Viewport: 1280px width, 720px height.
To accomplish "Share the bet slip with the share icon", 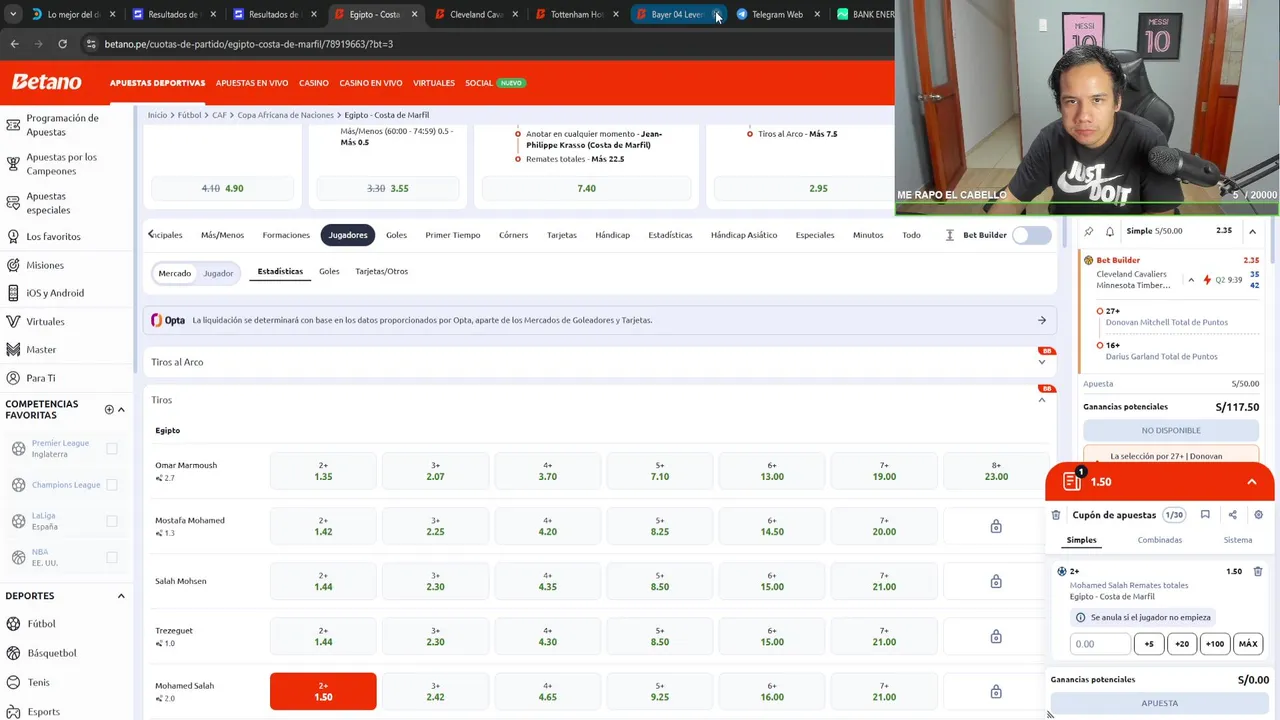I will (1232, 515).
